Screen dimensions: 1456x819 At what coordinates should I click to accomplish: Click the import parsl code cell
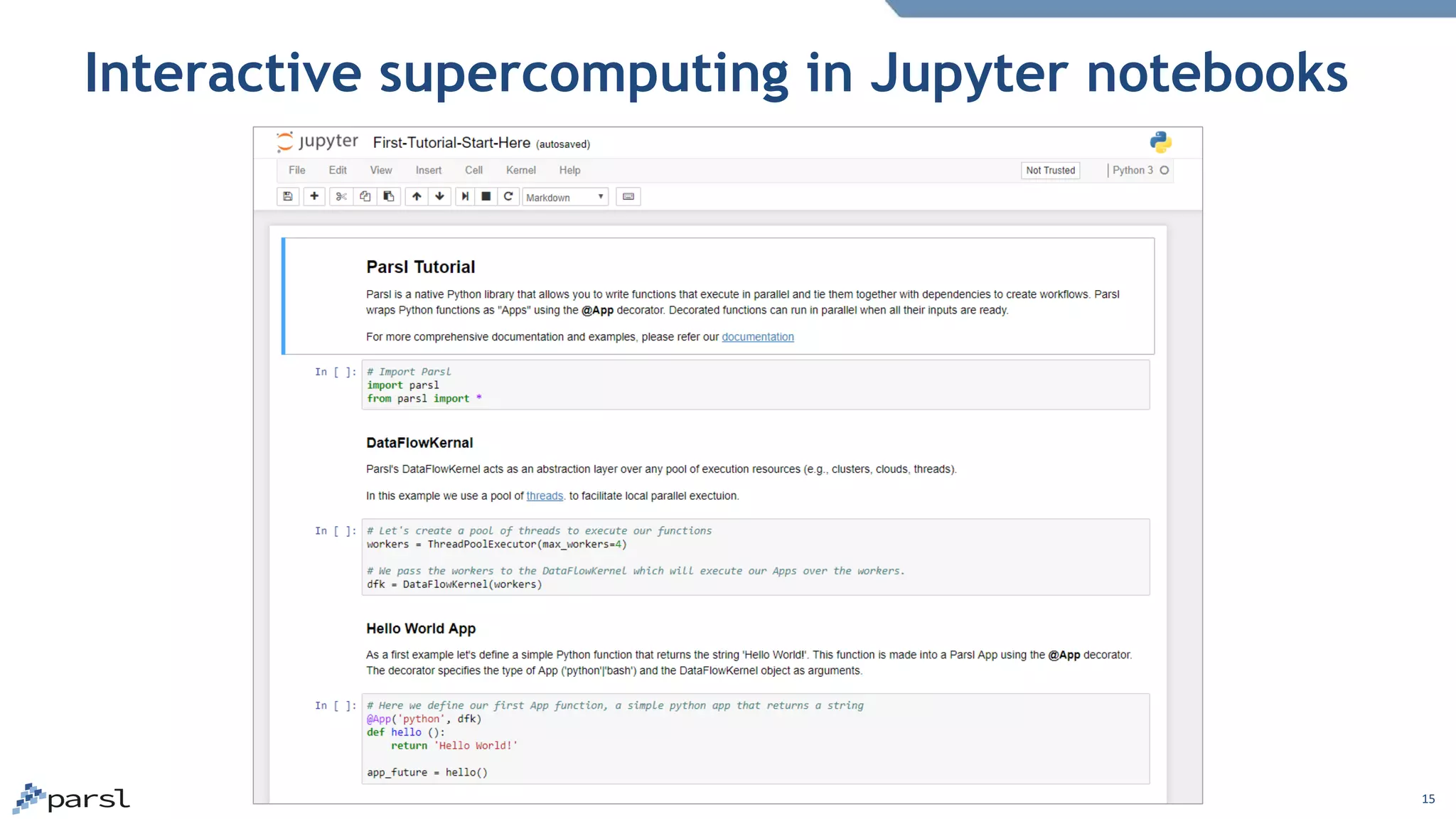pyautogui.click(x=755, y=385)
